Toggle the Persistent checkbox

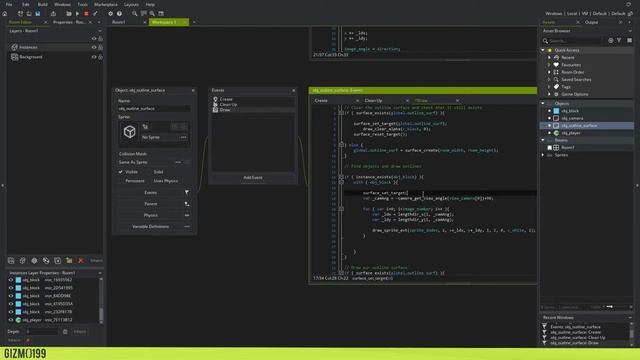(121, 181)
